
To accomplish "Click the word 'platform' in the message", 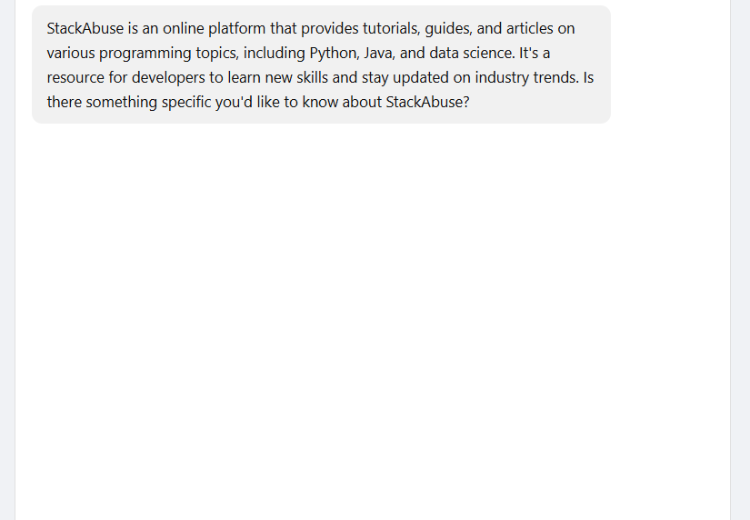I will click(x=237, y=29).
